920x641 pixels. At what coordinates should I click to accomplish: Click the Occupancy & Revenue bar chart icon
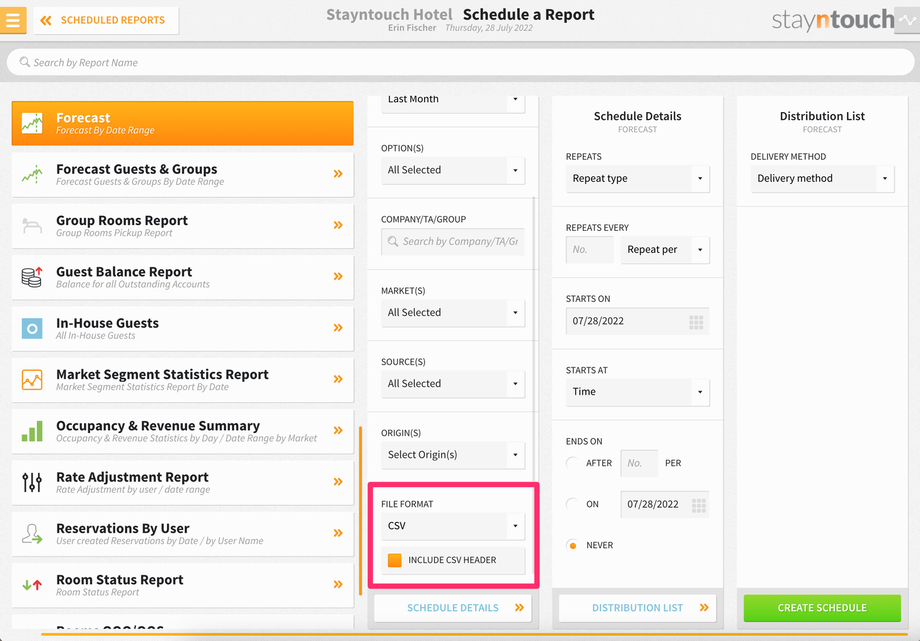[32, 431]
